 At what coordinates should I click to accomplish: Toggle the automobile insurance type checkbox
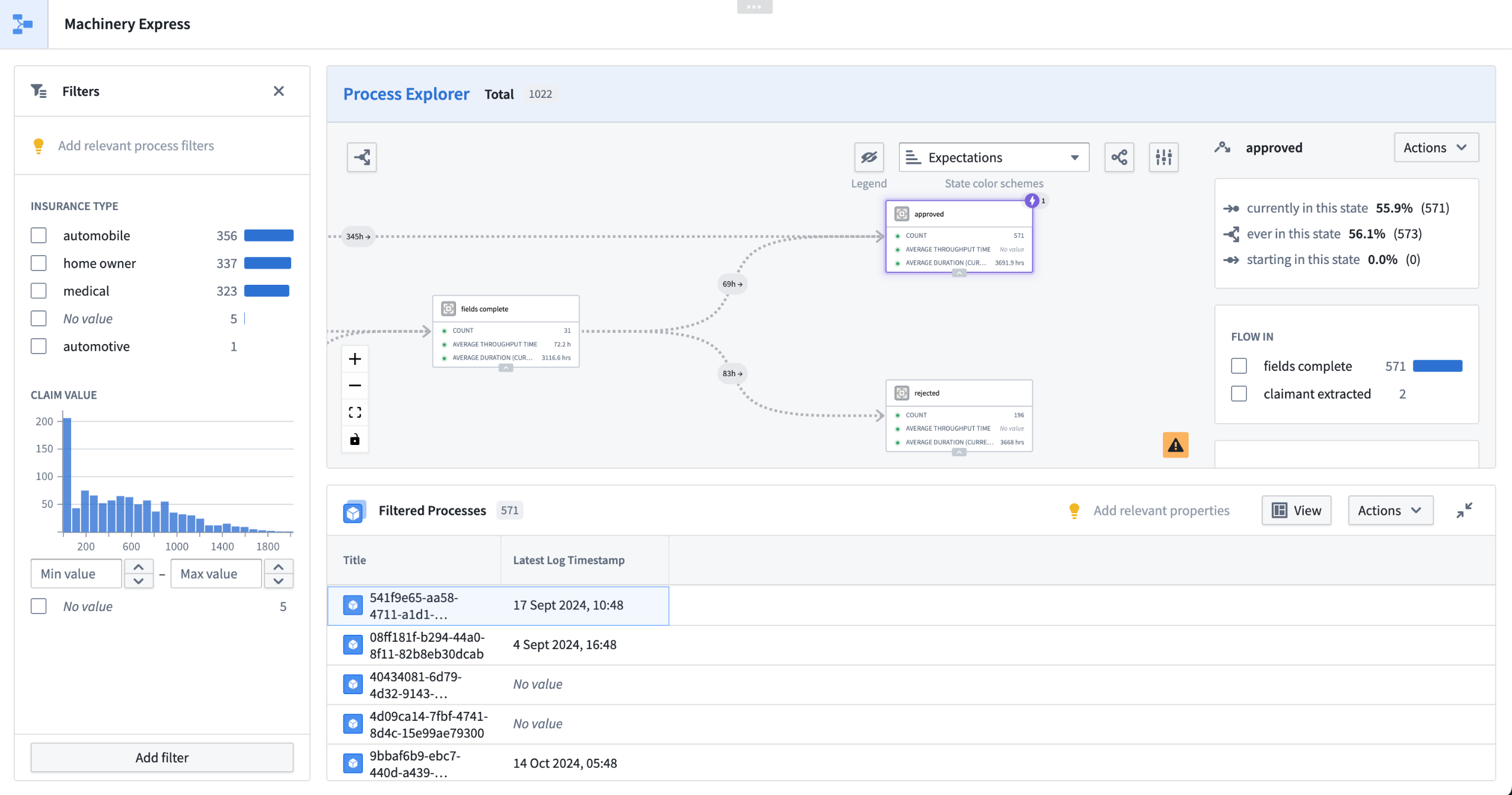click(38, 235)
